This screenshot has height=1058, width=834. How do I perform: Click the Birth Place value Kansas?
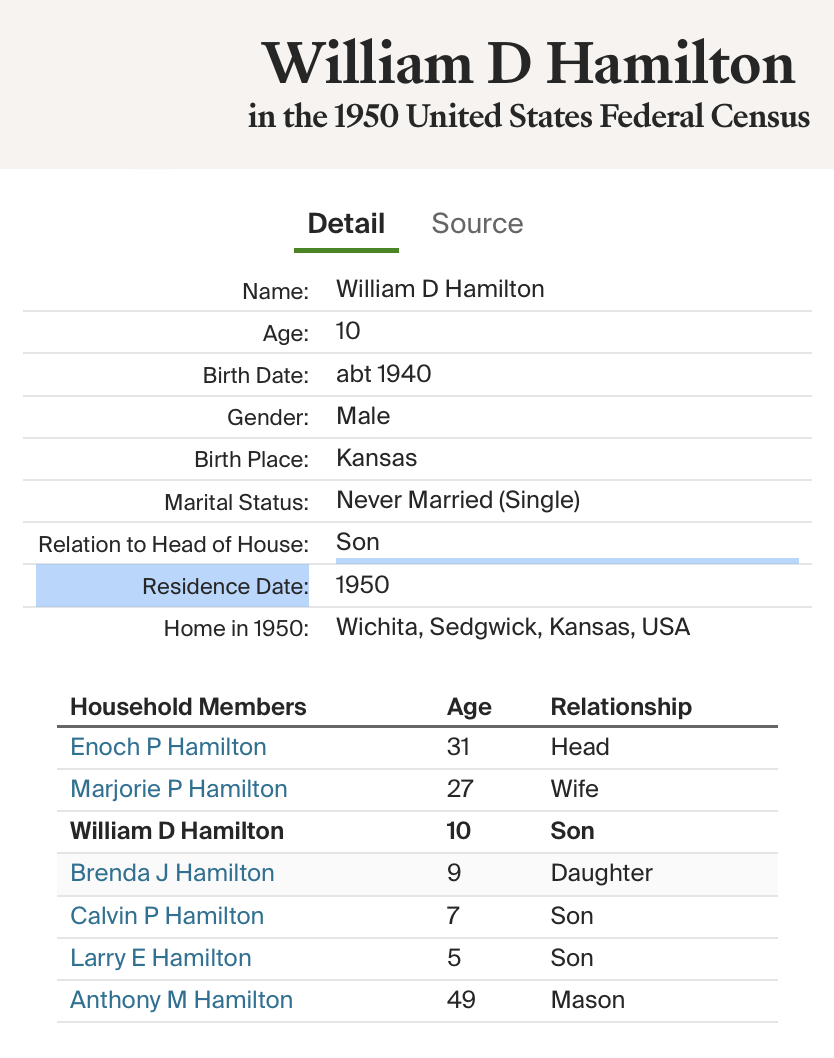[x=377, y=459]
